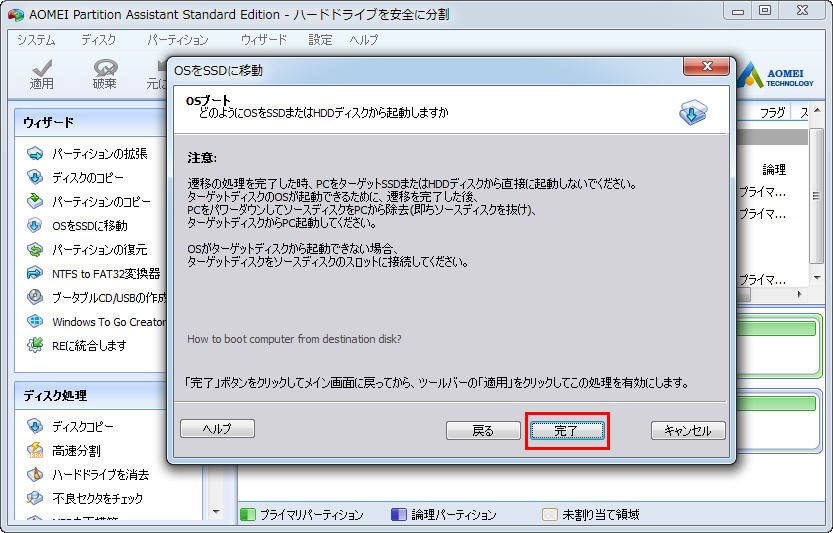Close the OSをSSDに移動 dialog
Image resolution: width=833 pixels, height=533 pixels.
tap(707, 66)
